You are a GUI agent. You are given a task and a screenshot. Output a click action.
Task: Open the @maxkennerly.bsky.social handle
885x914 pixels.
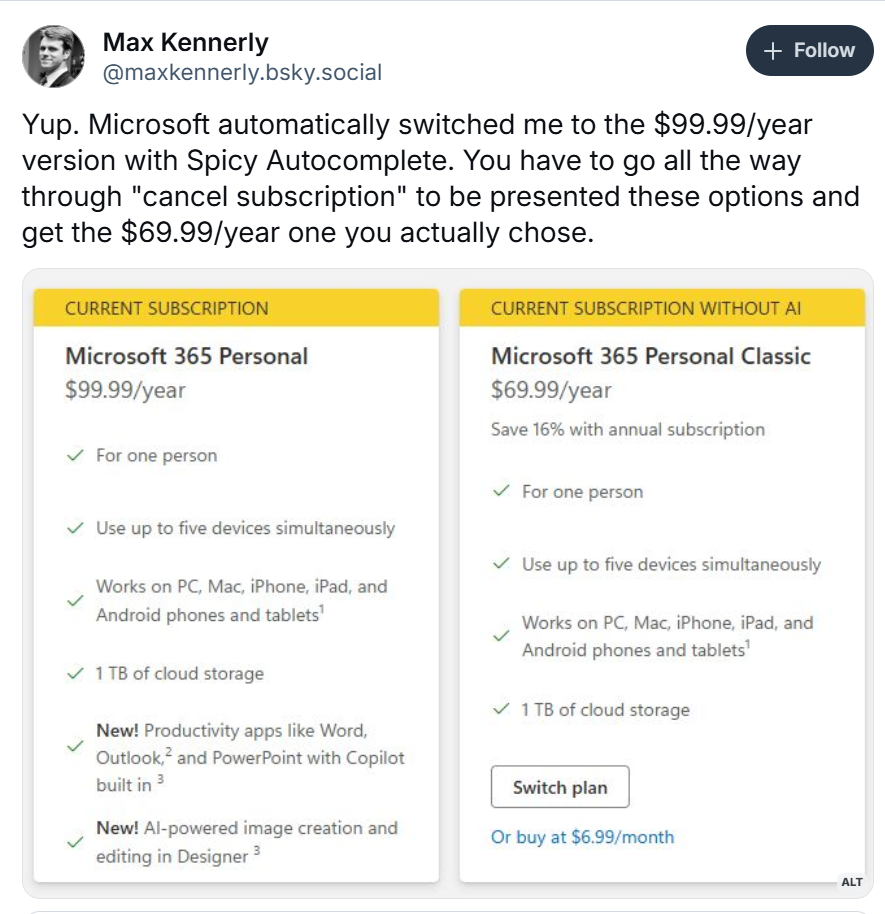tap(242, 72)
